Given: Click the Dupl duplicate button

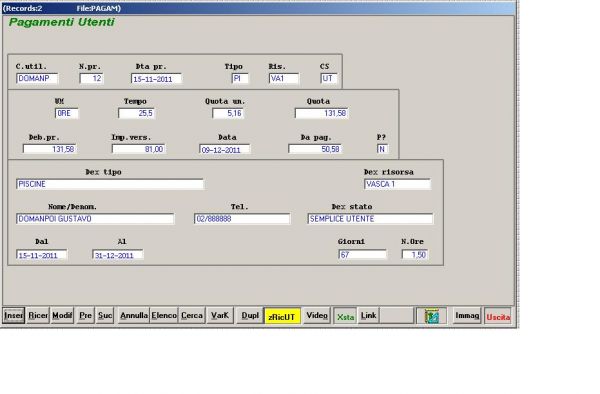Looking at the screenshot, I should 250,316.
